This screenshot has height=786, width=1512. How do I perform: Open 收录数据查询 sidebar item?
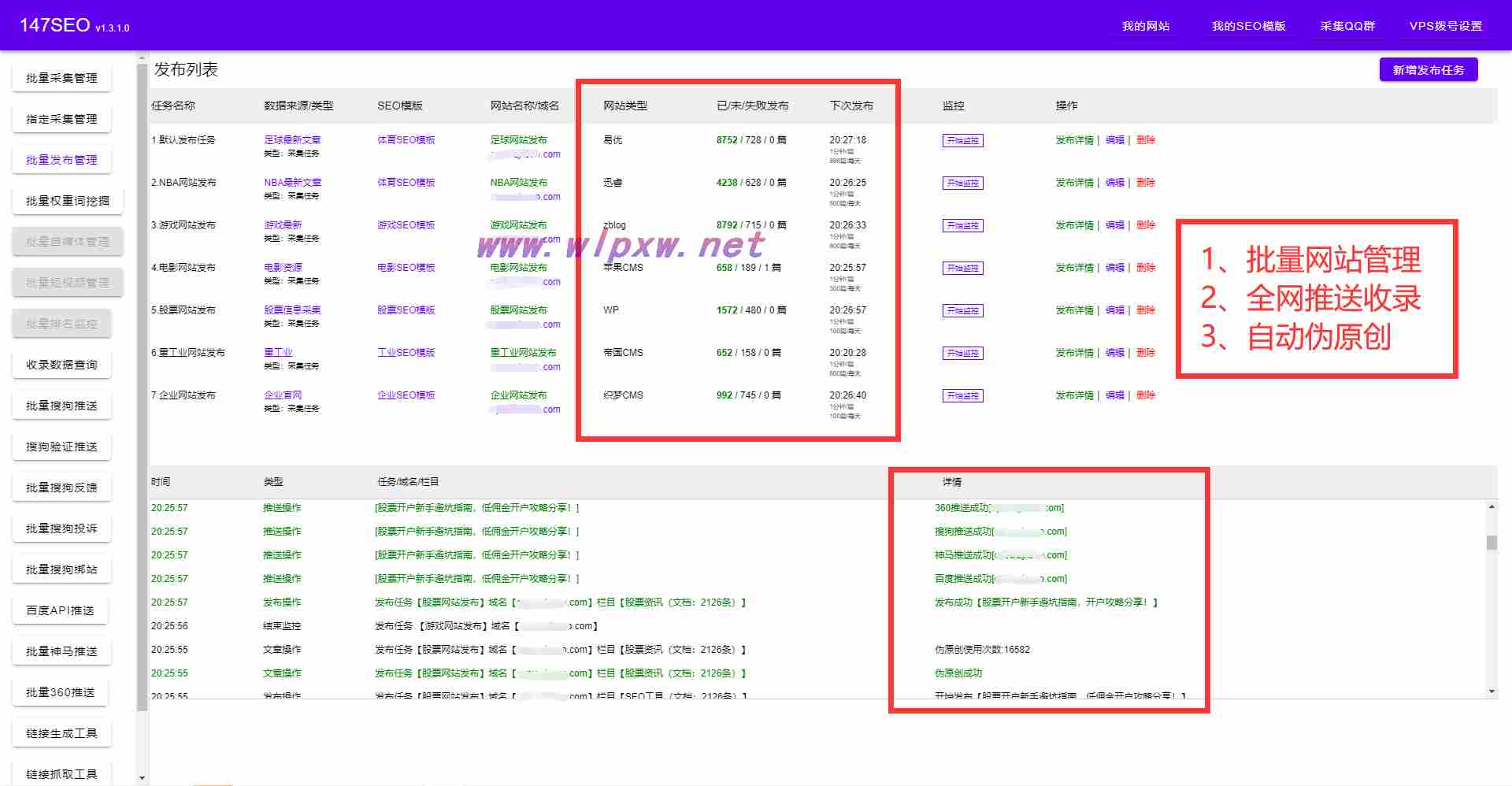(x=61, y=365)
